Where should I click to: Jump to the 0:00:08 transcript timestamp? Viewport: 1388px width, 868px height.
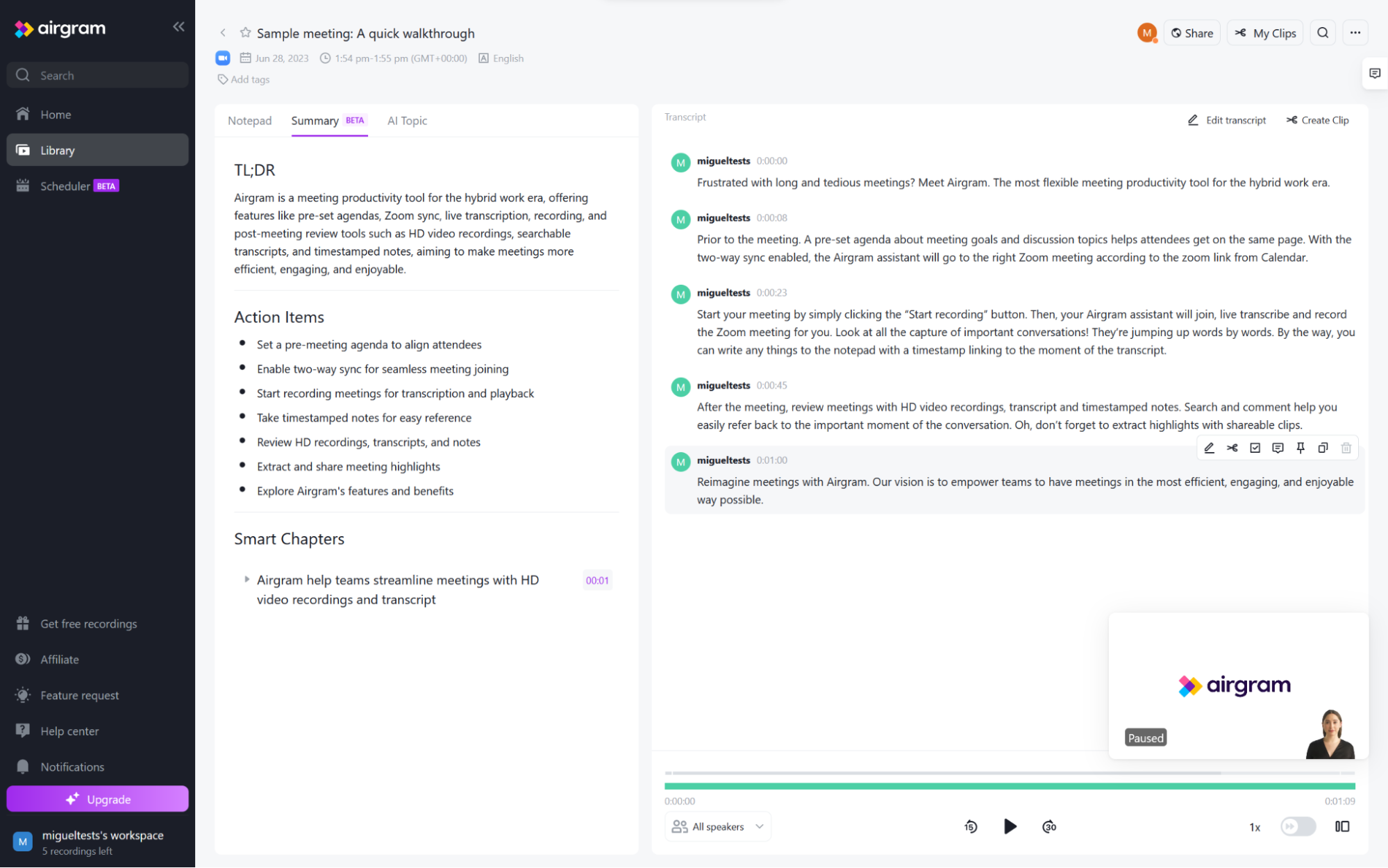click(x=771, y=218)
